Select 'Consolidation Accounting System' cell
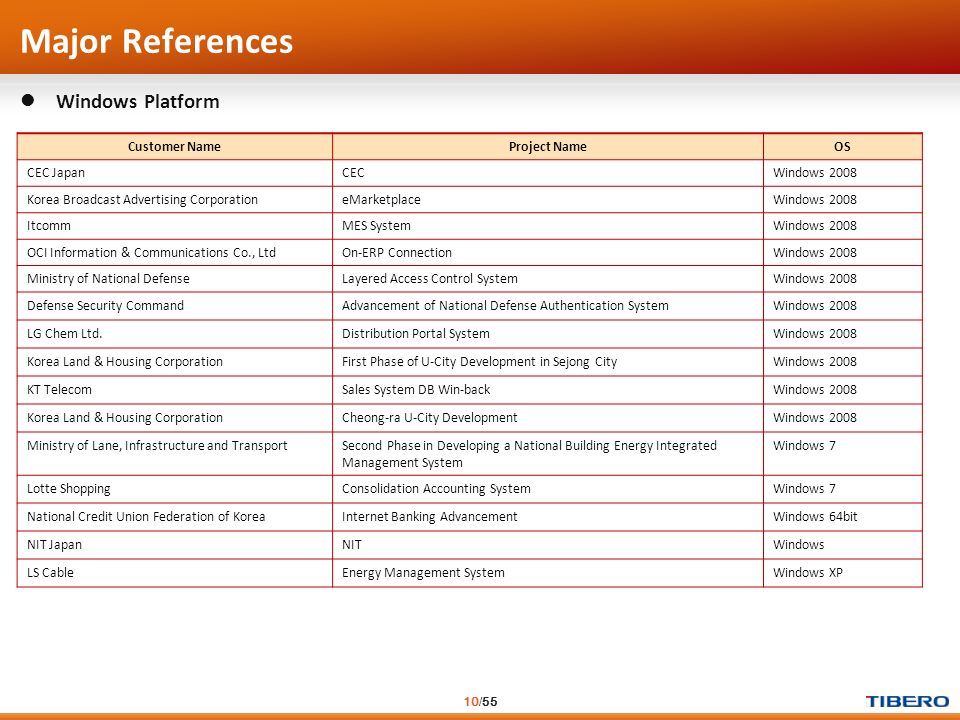 (547, 489)
